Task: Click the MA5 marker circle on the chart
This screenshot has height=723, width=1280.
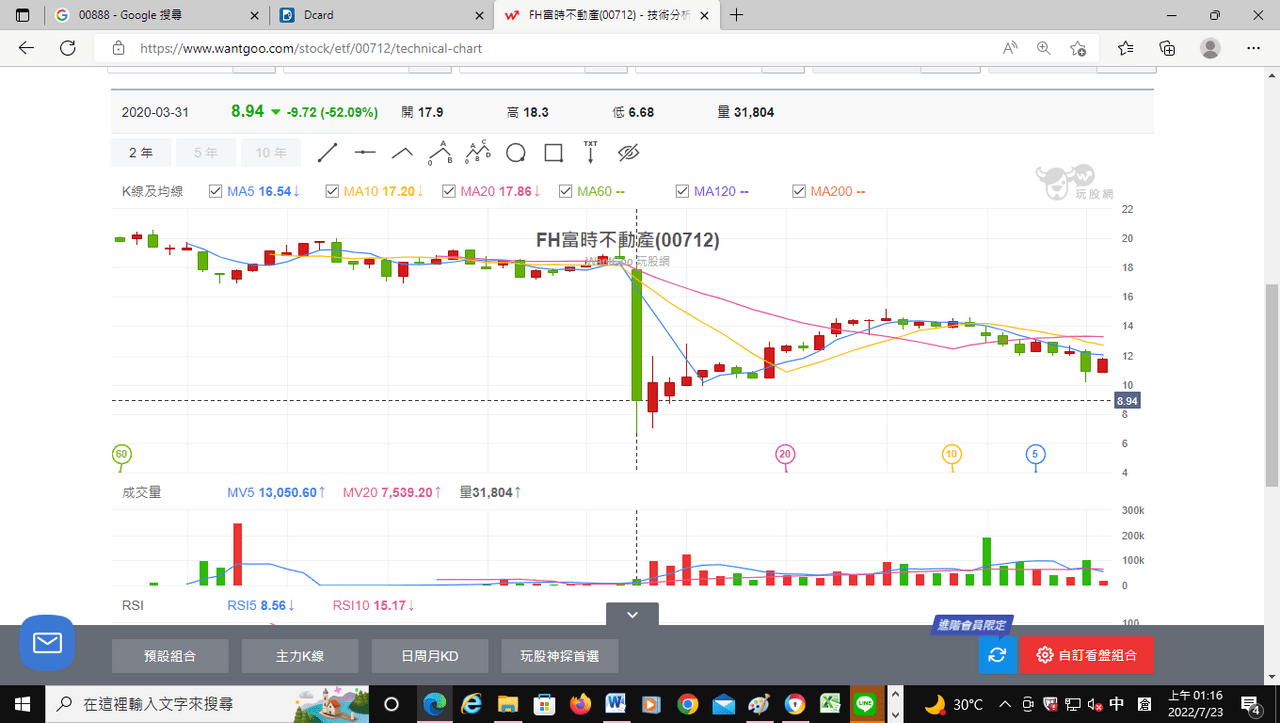Action: tap(1036, 454)
